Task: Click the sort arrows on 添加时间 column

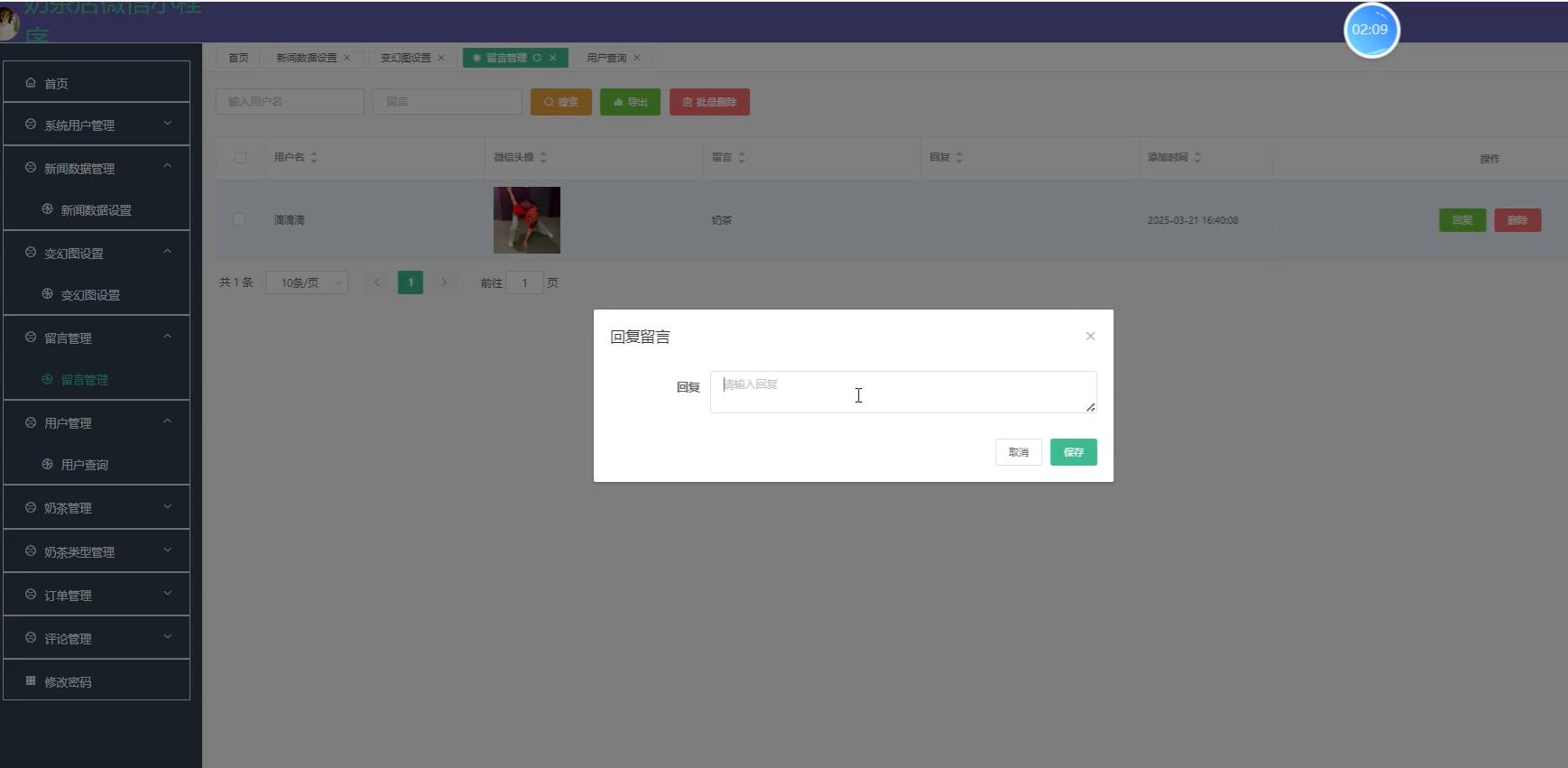Action: click(x=1197, y=157)
